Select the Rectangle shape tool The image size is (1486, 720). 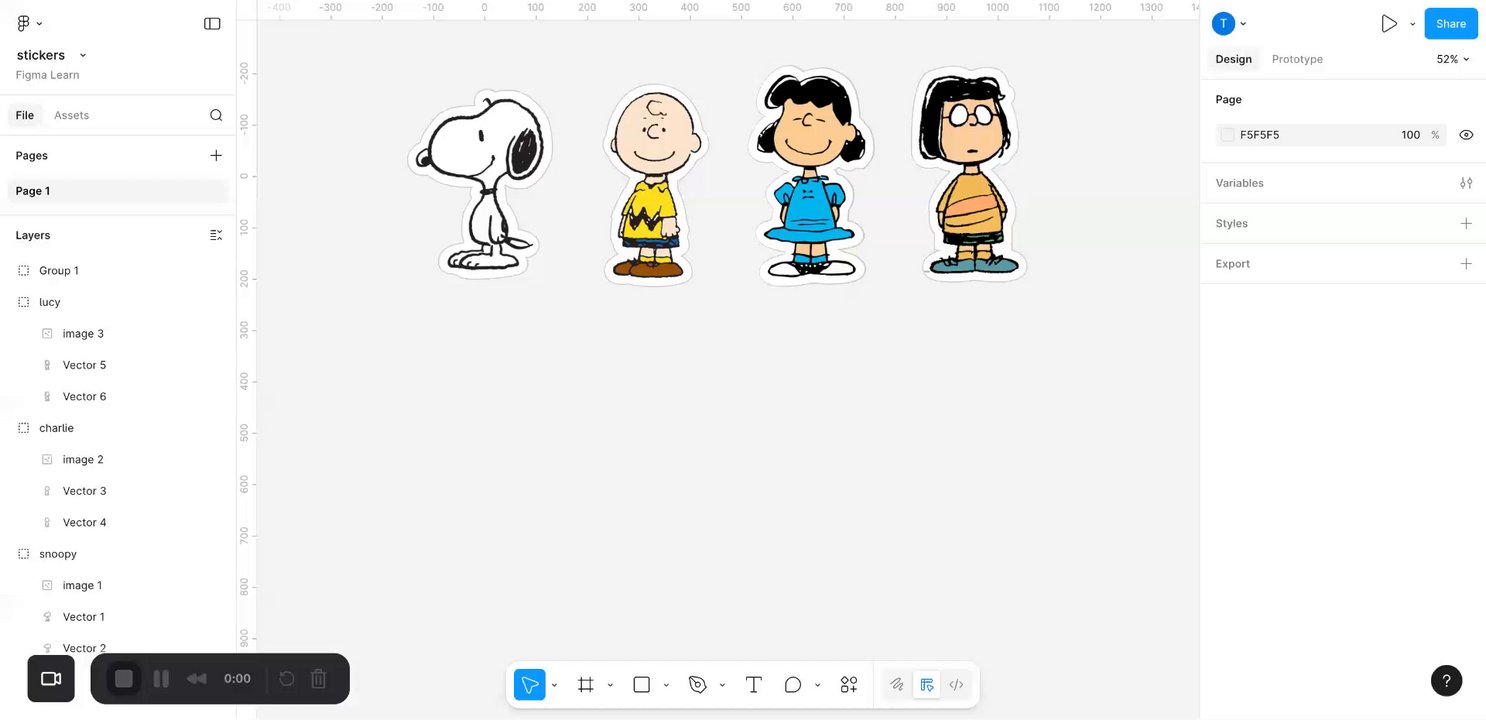click(642, 685)
